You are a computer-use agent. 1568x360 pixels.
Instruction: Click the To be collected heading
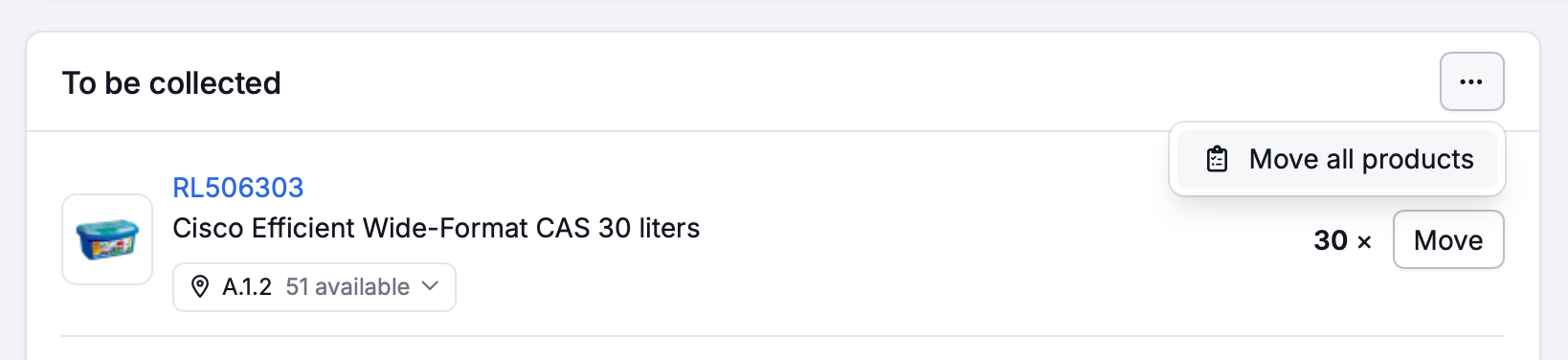tap(171, 83)
